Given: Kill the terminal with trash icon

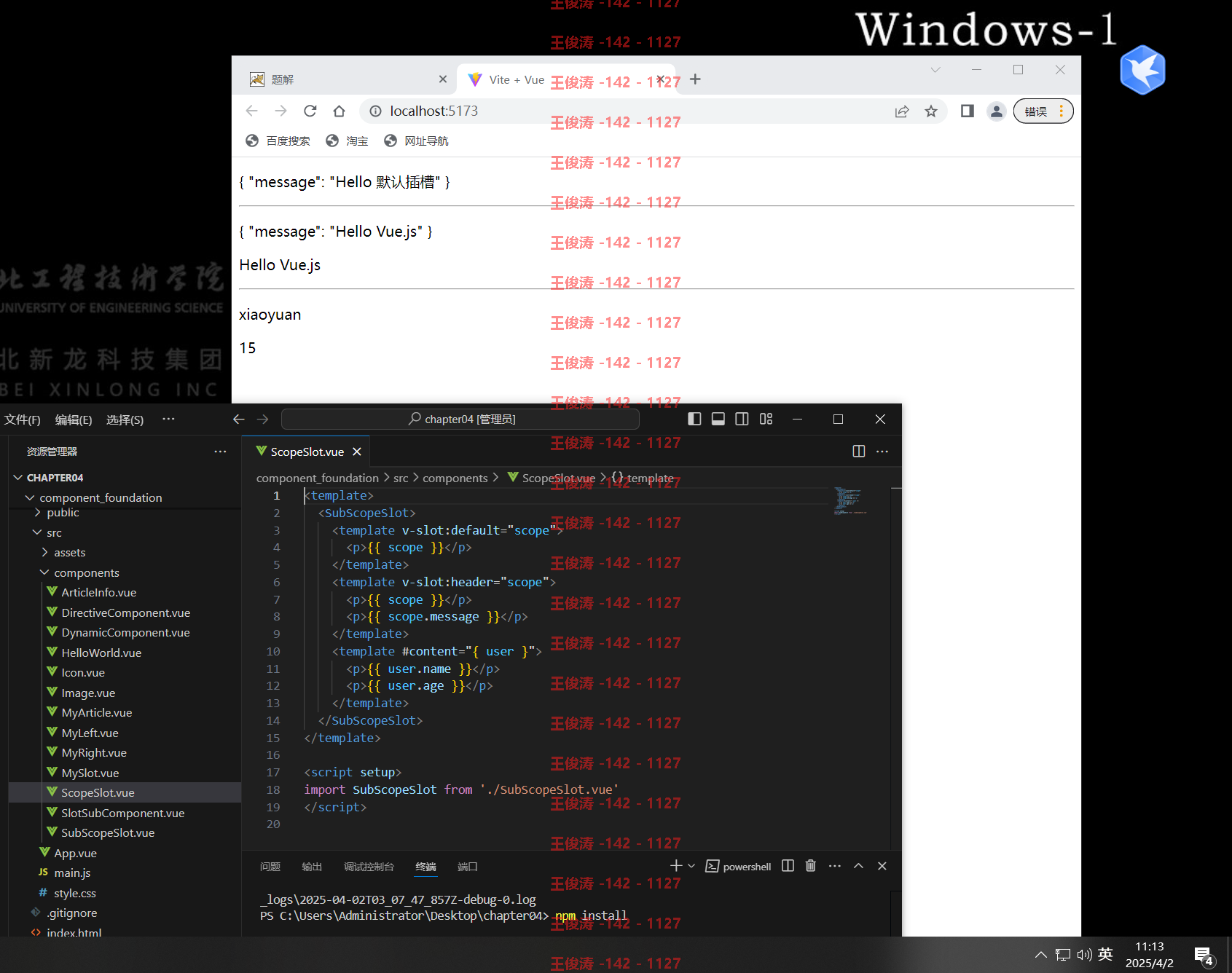Looking at the screenshot, I should point(811,865).
